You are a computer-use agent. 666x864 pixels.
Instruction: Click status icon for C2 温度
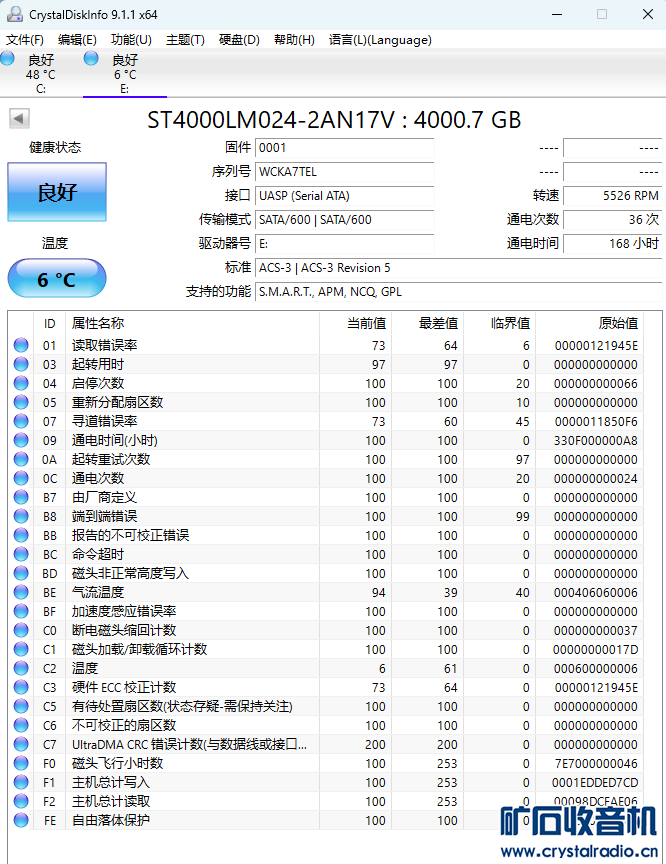[21, 668]
